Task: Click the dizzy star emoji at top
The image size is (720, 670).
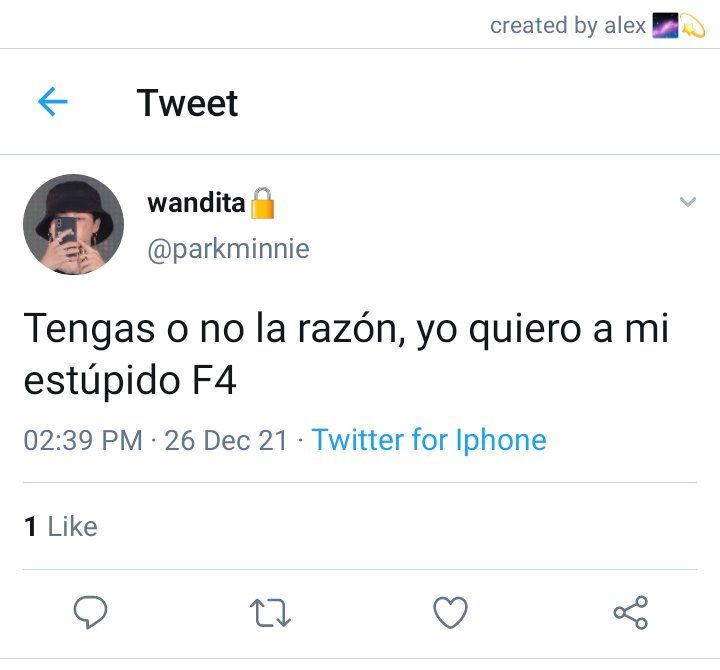Action: pos(692,26)
